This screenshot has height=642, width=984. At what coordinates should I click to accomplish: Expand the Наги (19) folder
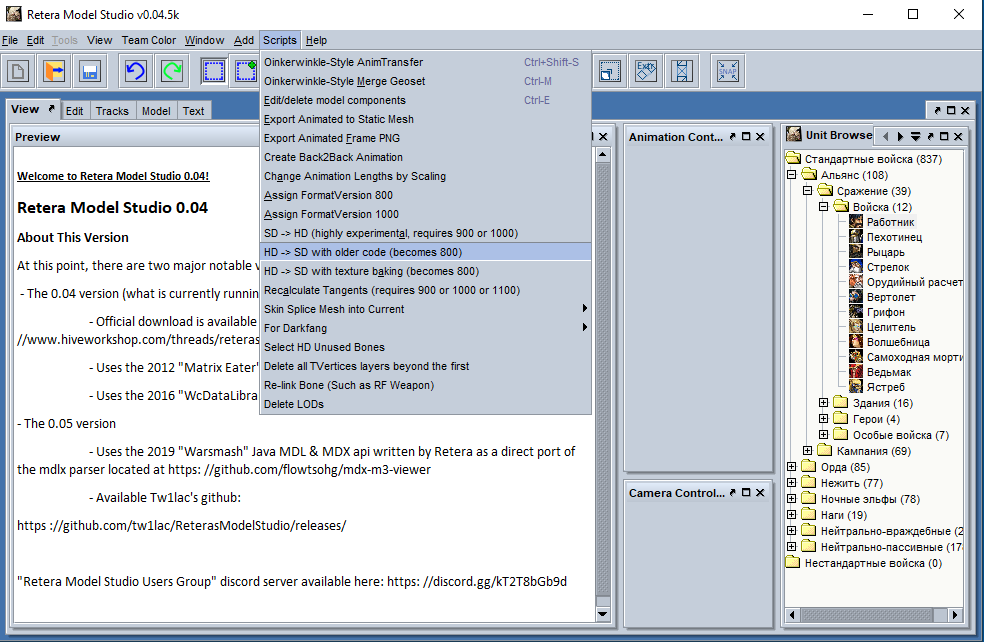coord(791,515)
